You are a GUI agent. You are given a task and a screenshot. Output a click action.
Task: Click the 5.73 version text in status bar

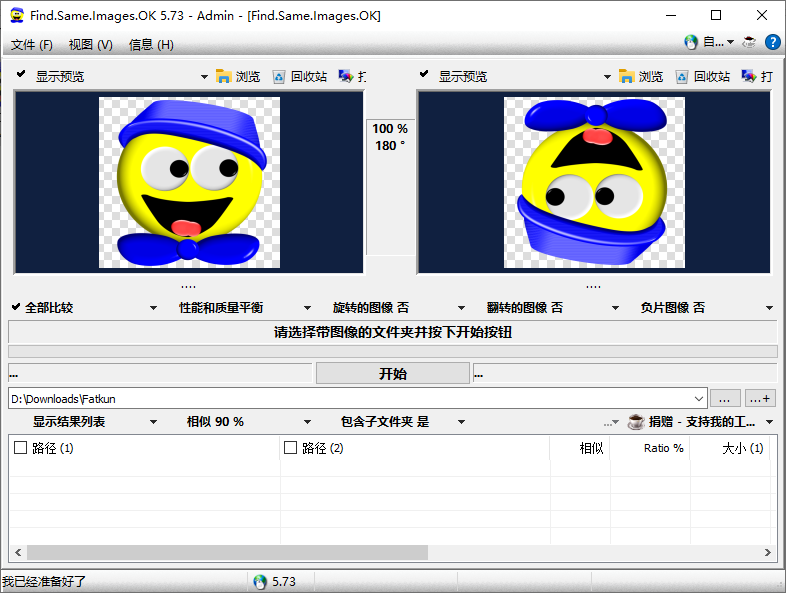pyautogui.click(x=284, y=582)
